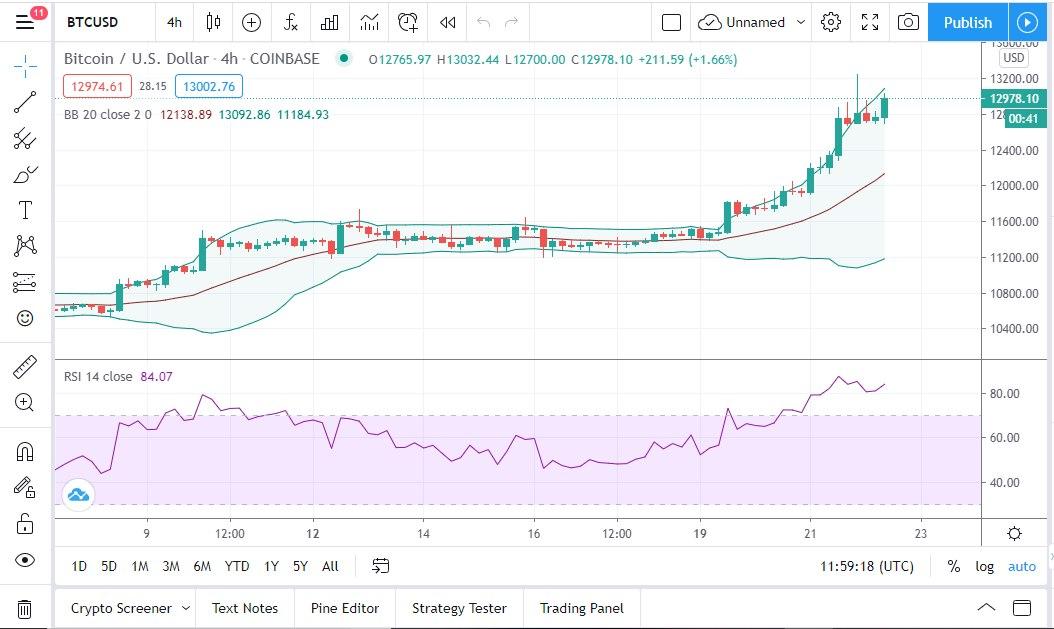Start bar replay mode
Image resolution: width=1054 pixels, height=629 pixels.
point(447,22)
